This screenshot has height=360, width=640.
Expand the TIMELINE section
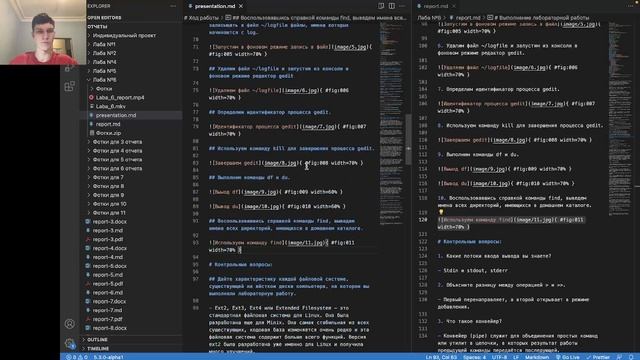(98, 349)
